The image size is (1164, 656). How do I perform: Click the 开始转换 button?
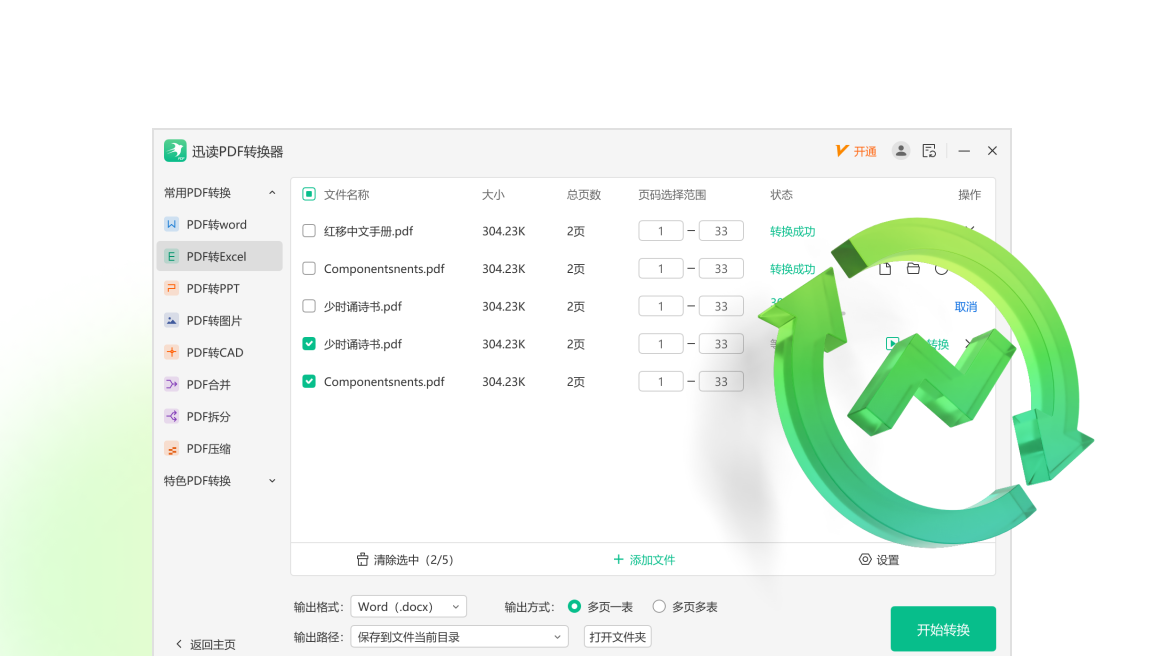click(x=943, y=629)
